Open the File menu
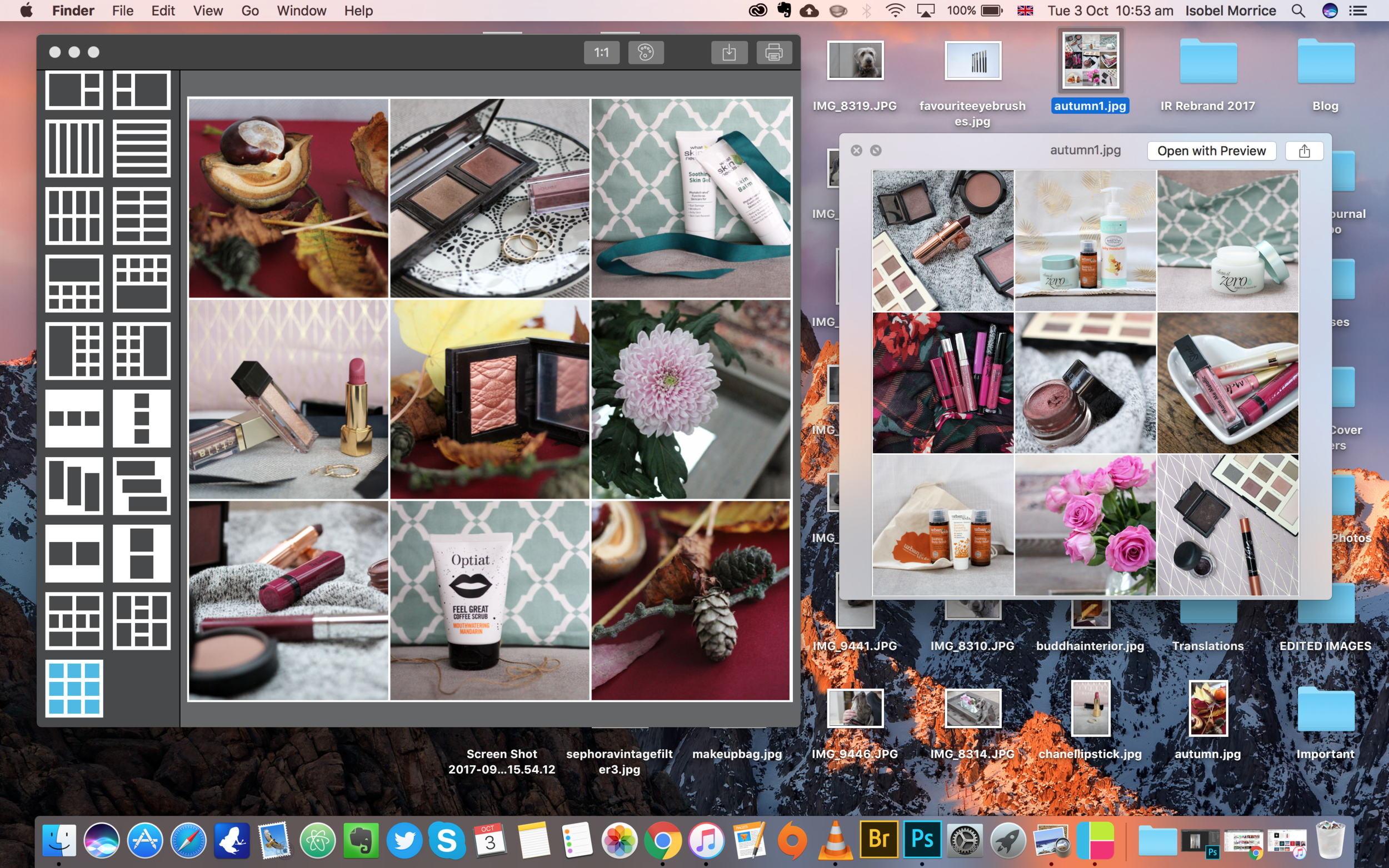Viewport: 1389px width, 868px height. click(x=122, y=11)
